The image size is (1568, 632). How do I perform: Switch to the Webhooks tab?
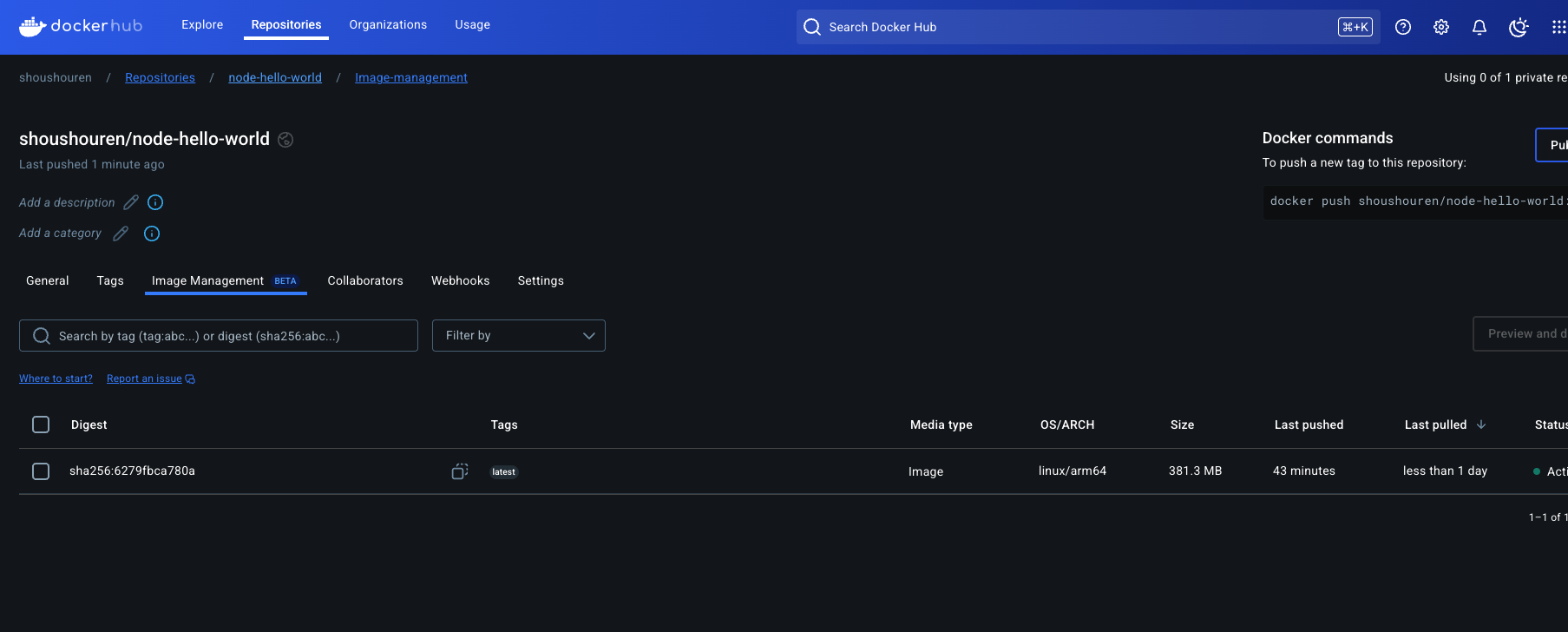click(x=461, y=280)
